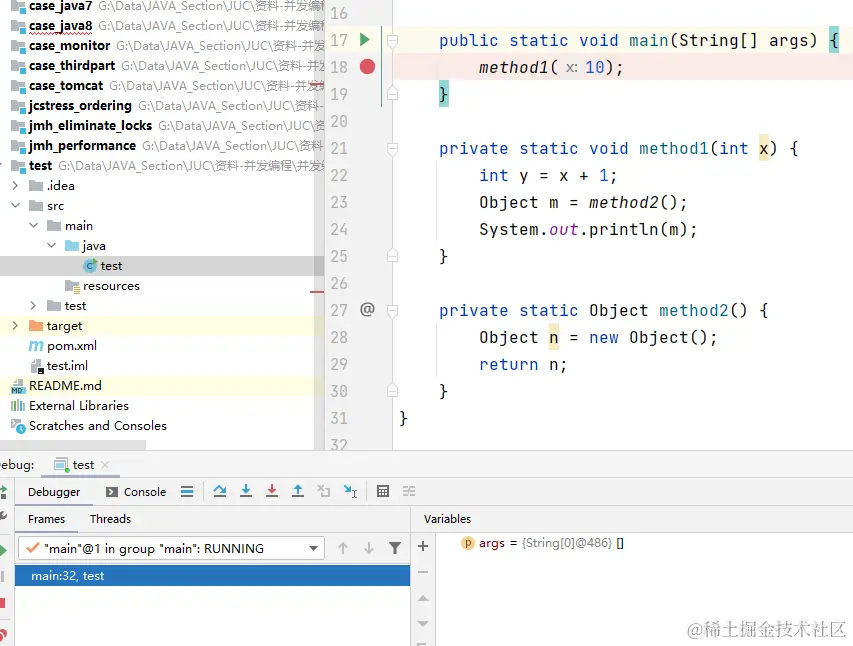Add a new watch with plus icon
Image resolution: width=853 pixels, height=646 pixels.
423,546
